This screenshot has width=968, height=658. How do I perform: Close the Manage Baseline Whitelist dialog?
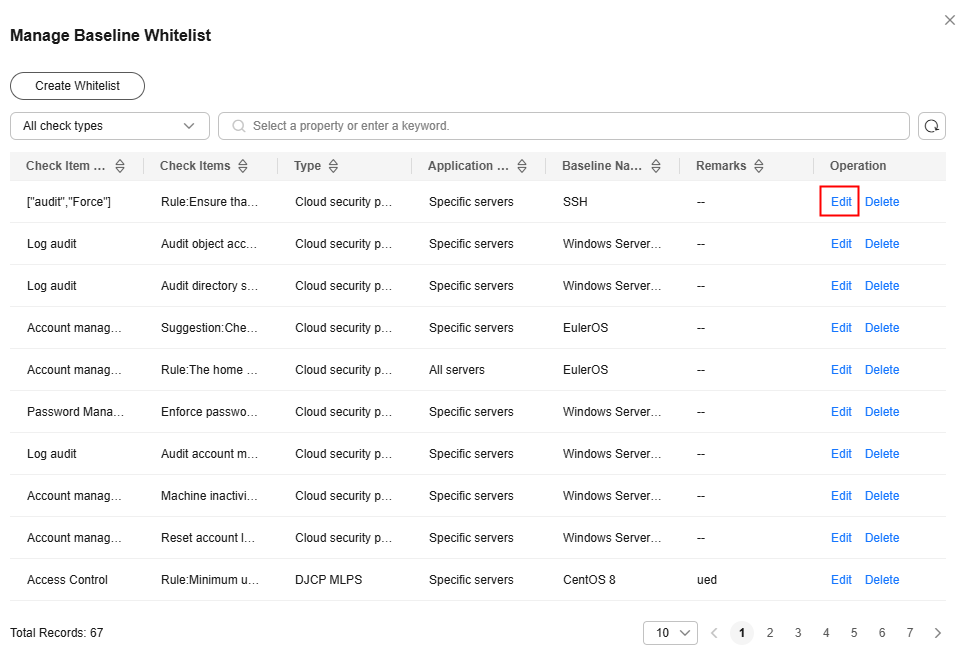point(949,20)
